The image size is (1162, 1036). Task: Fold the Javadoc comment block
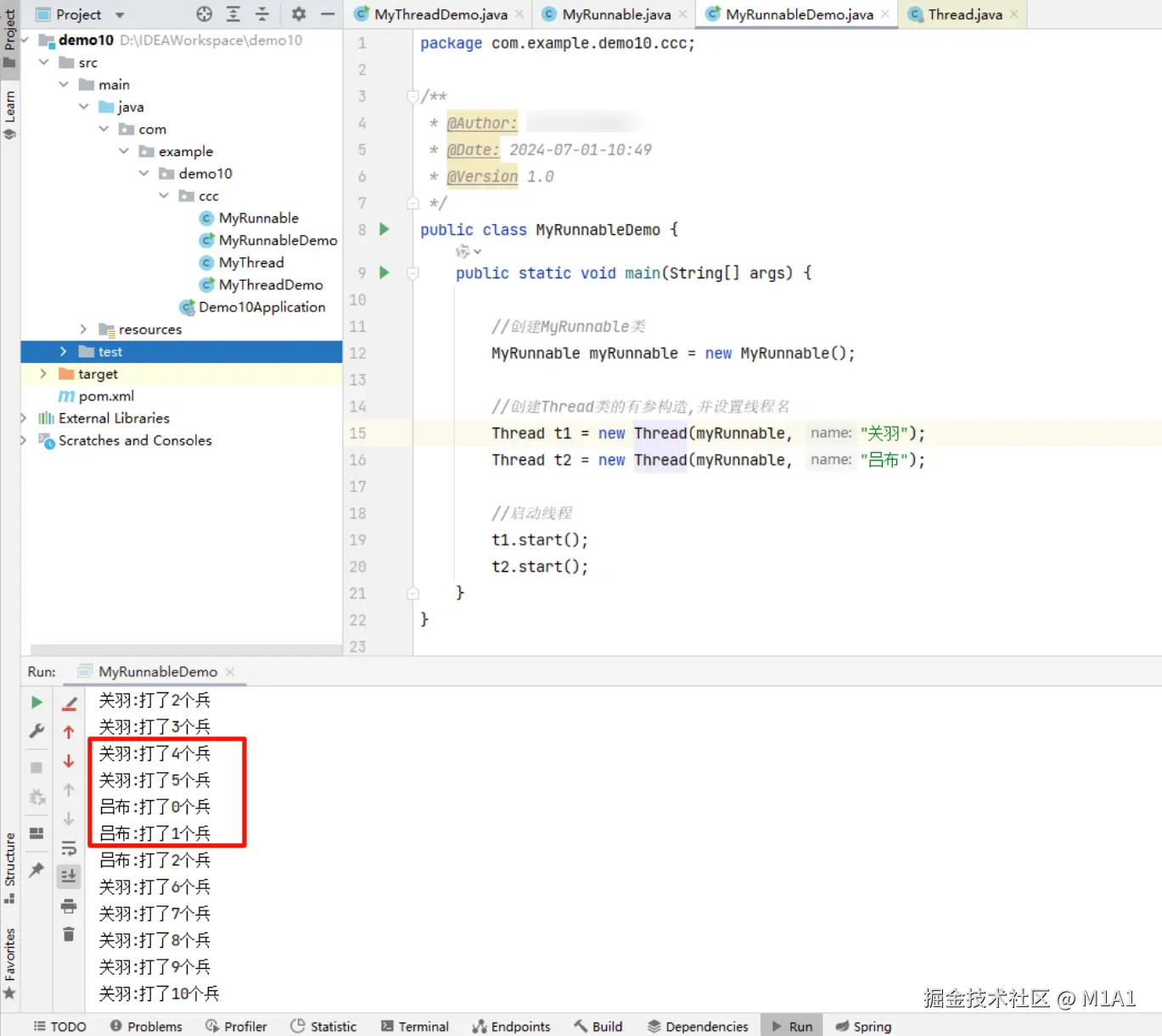coord(413,96)
